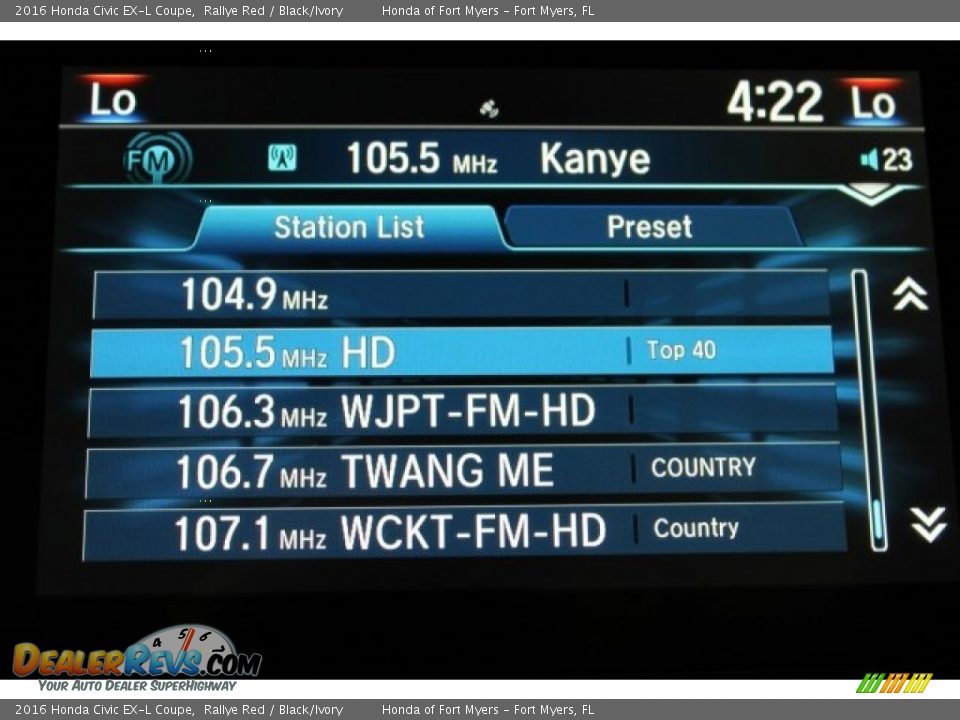Tune to 106.3 MHz WJPT-FM-HD

click(460, 411)
